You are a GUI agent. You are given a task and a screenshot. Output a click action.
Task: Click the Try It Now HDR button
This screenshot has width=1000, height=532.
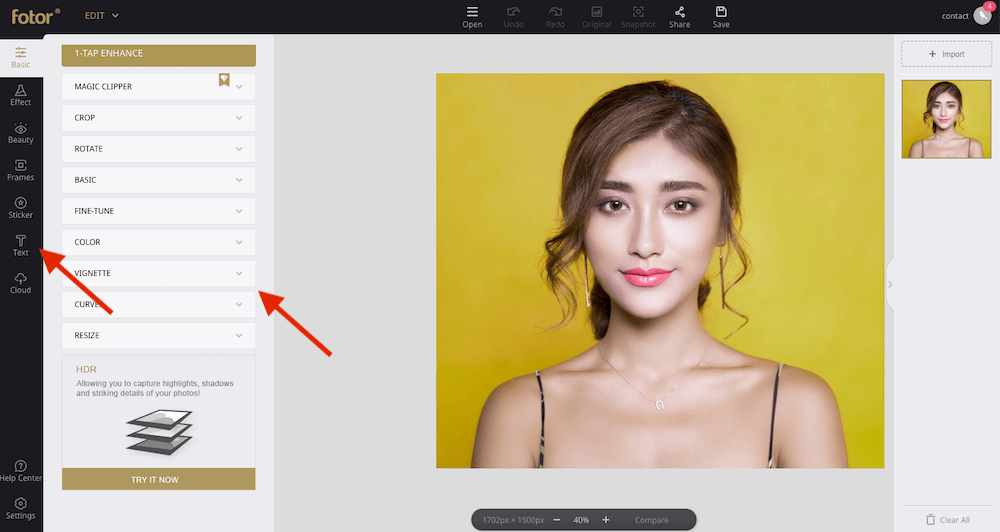158,480
